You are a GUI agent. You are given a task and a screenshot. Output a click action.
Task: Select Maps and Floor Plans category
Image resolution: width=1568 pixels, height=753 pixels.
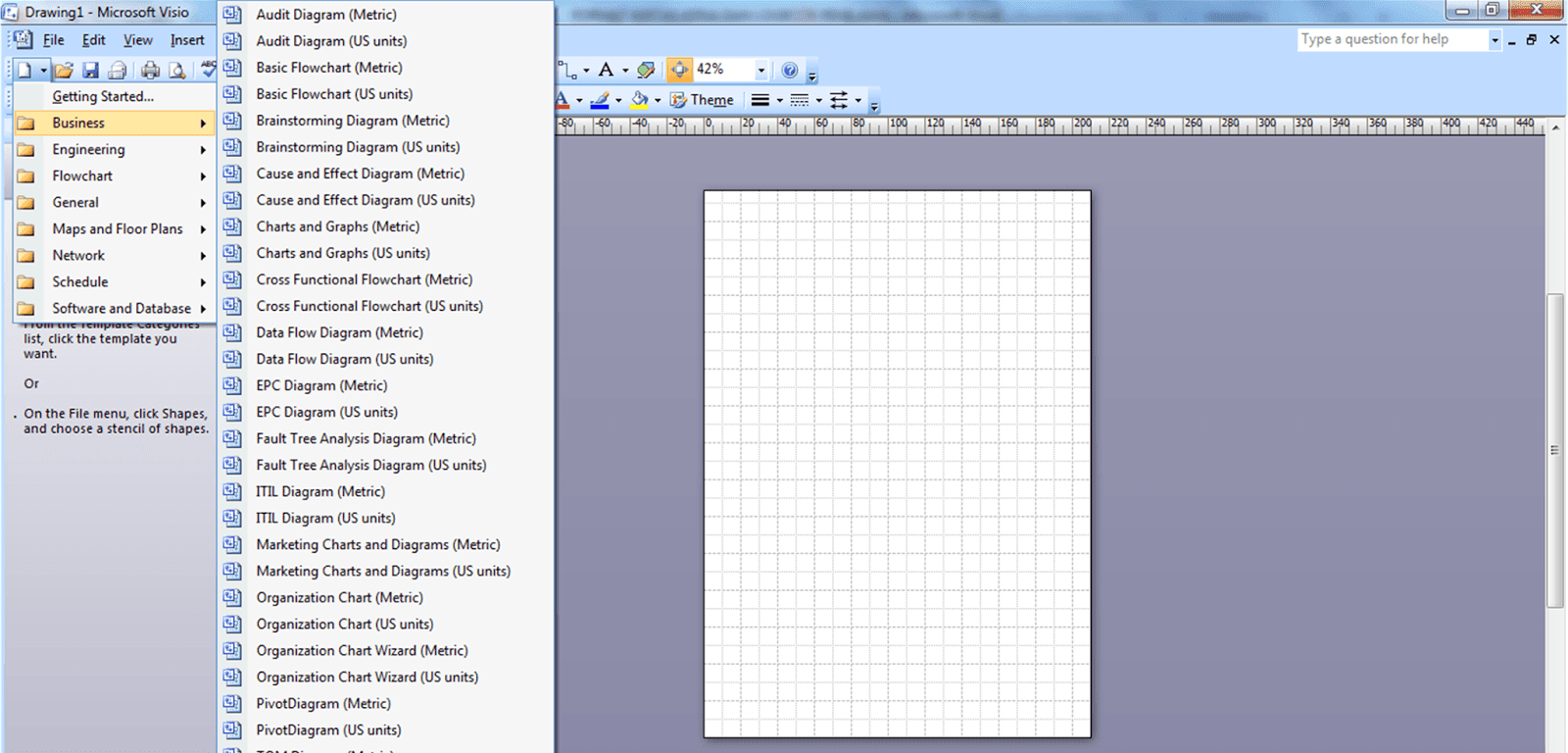pos(115,228)
